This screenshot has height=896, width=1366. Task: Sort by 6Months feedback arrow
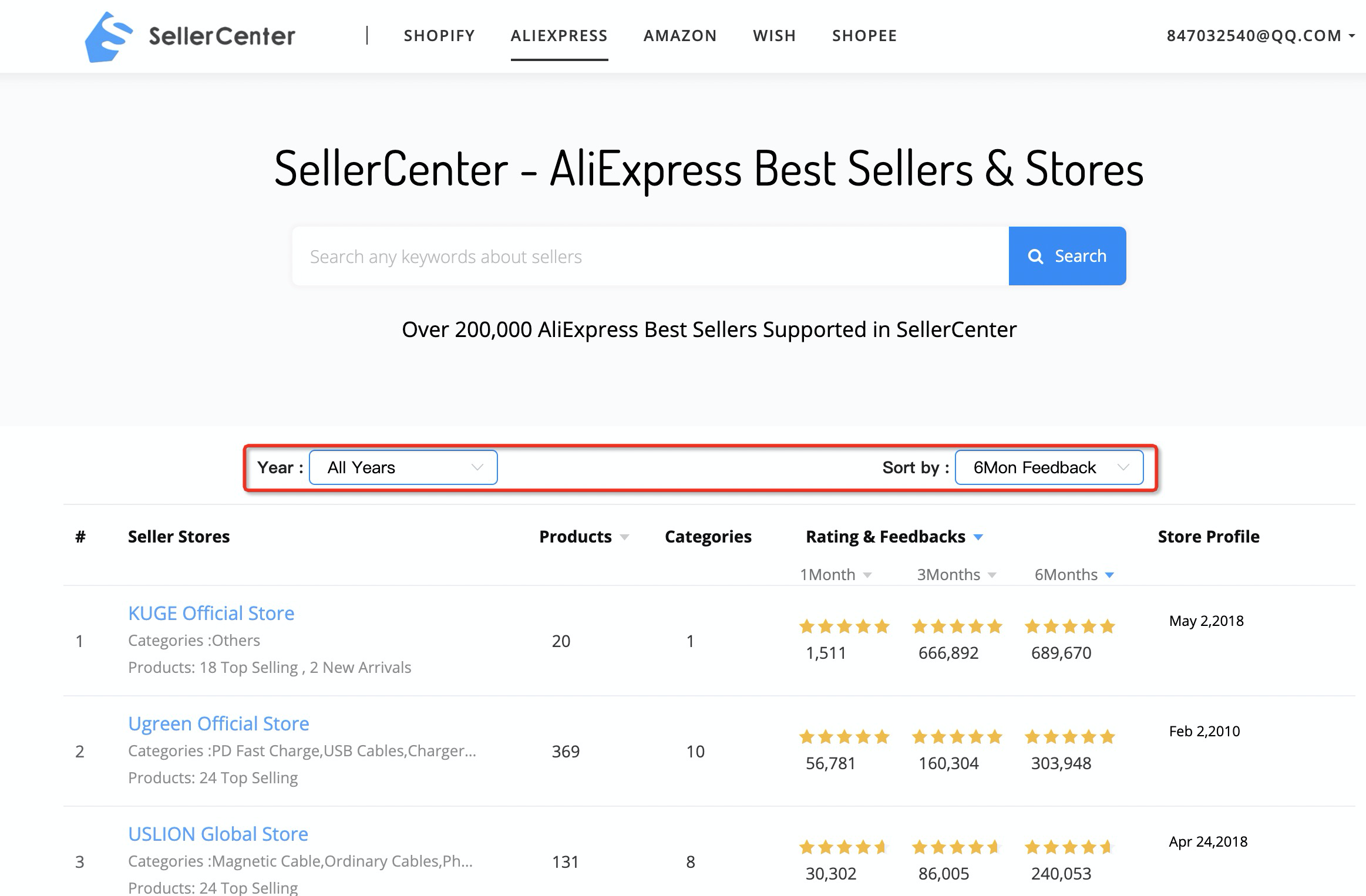1109,575
